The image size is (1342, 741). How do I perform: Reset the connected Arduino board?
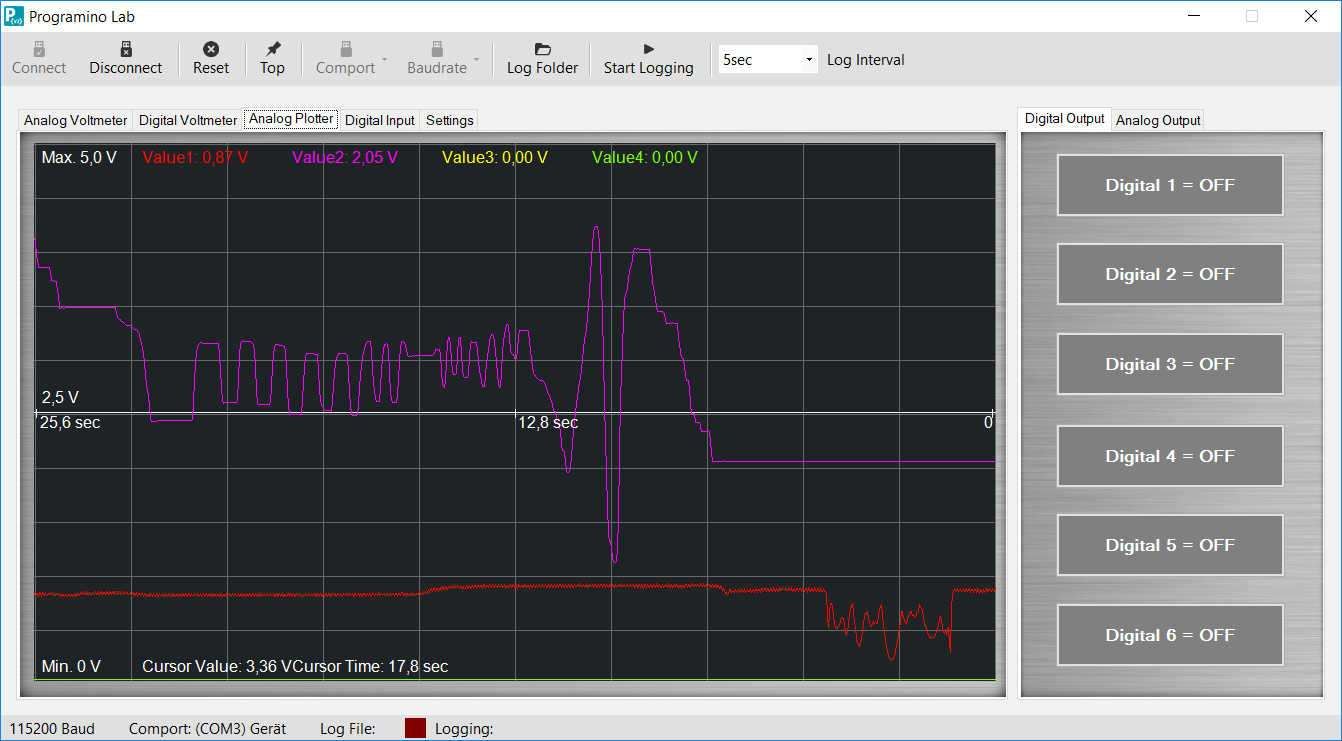211,57
